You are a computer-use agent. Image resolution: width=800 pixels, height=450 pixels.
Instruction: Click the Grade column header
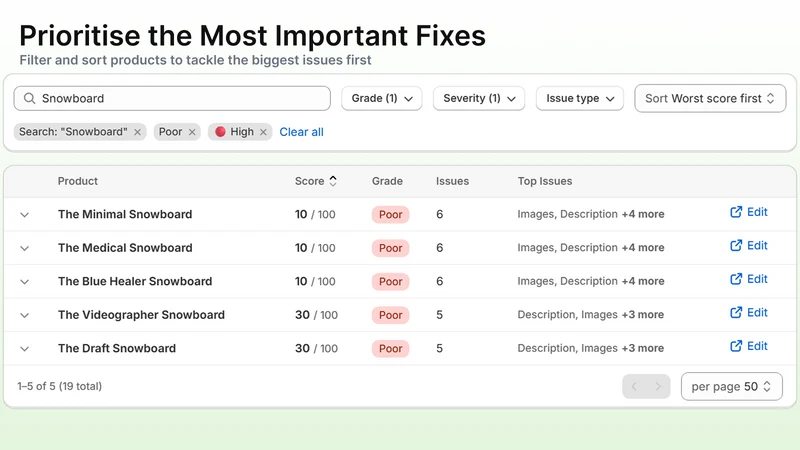(387, 181)
